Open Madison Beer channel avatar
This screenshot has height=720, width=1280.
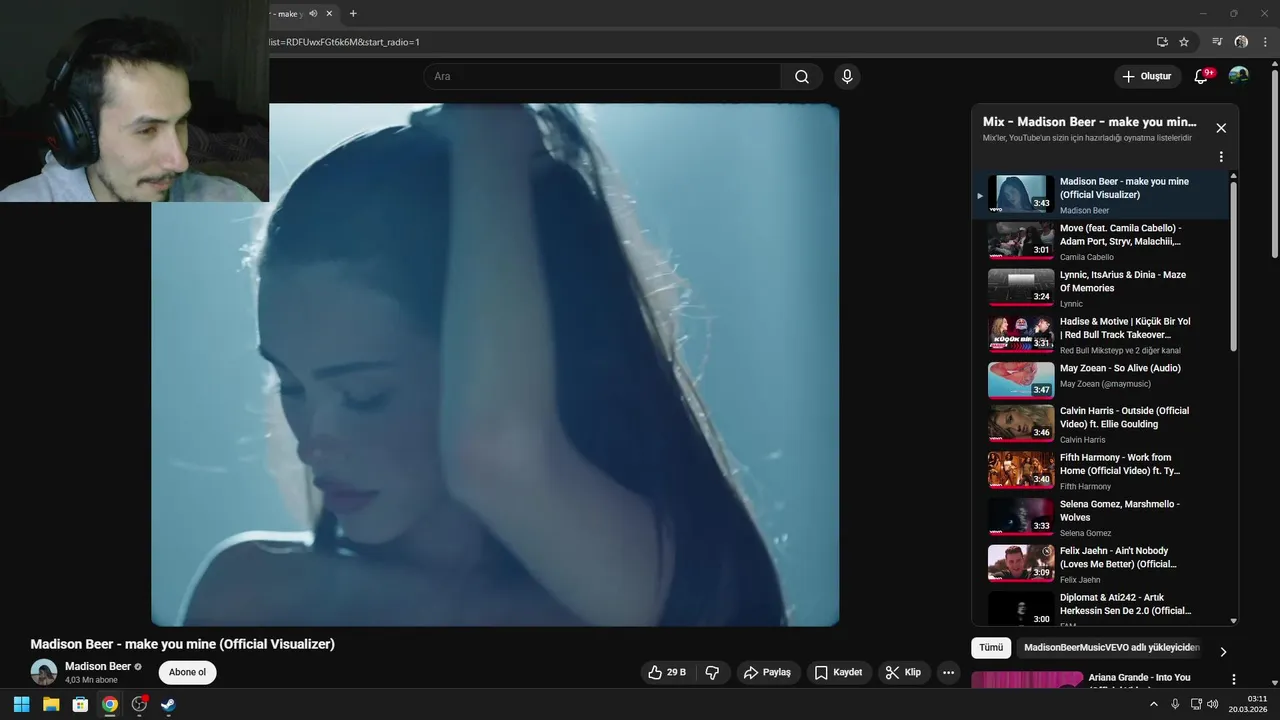click(x=44, y=672)
